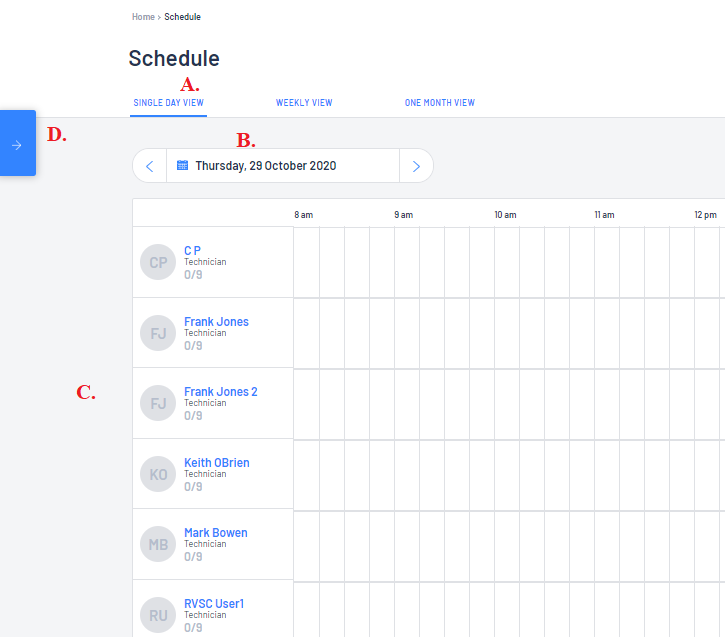Open calendar icon in date picker
The width and height of the screenshot is (725, 637).
pos(183,165)
